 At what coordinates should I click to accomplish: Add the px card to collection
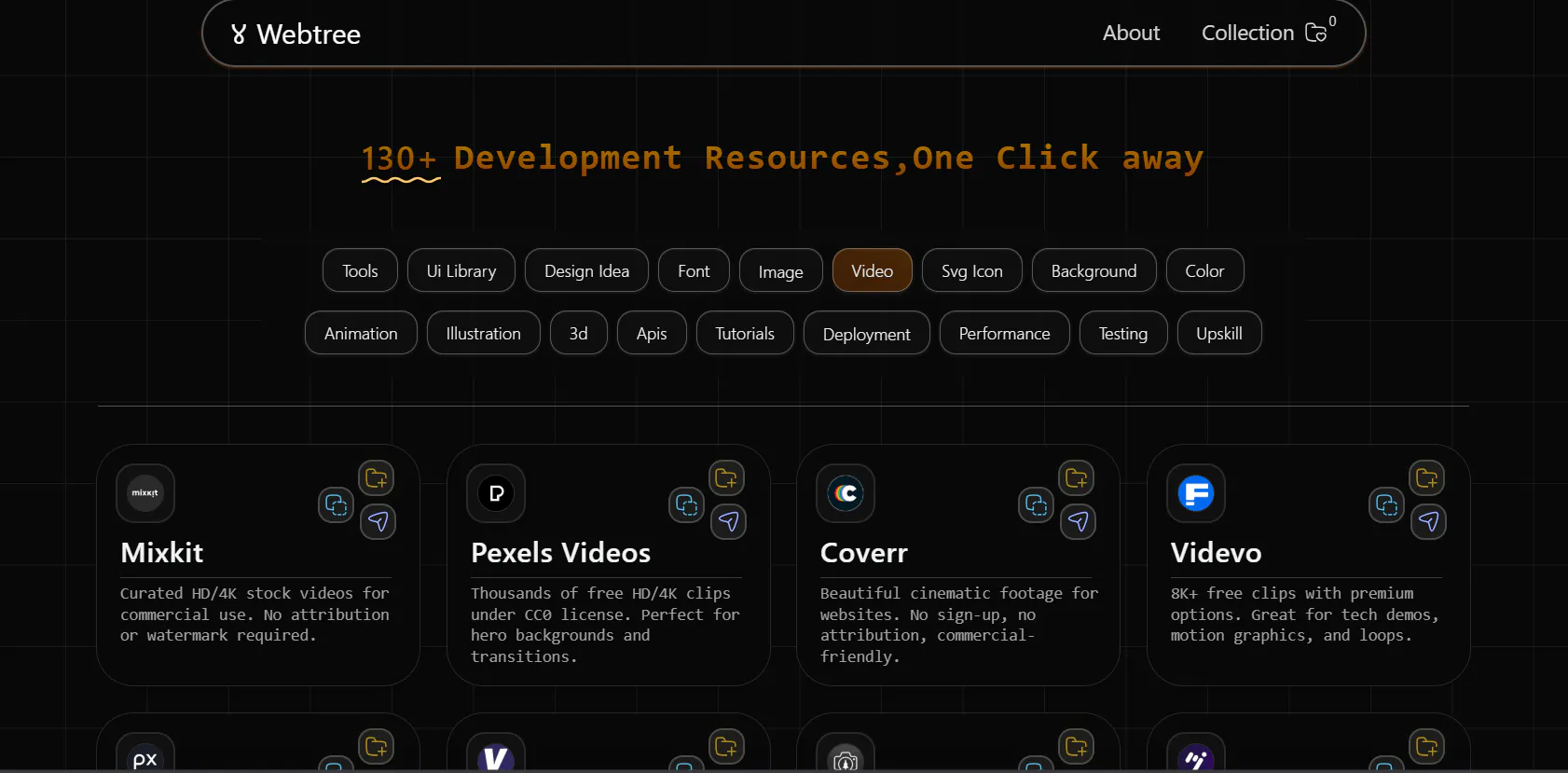377,747
